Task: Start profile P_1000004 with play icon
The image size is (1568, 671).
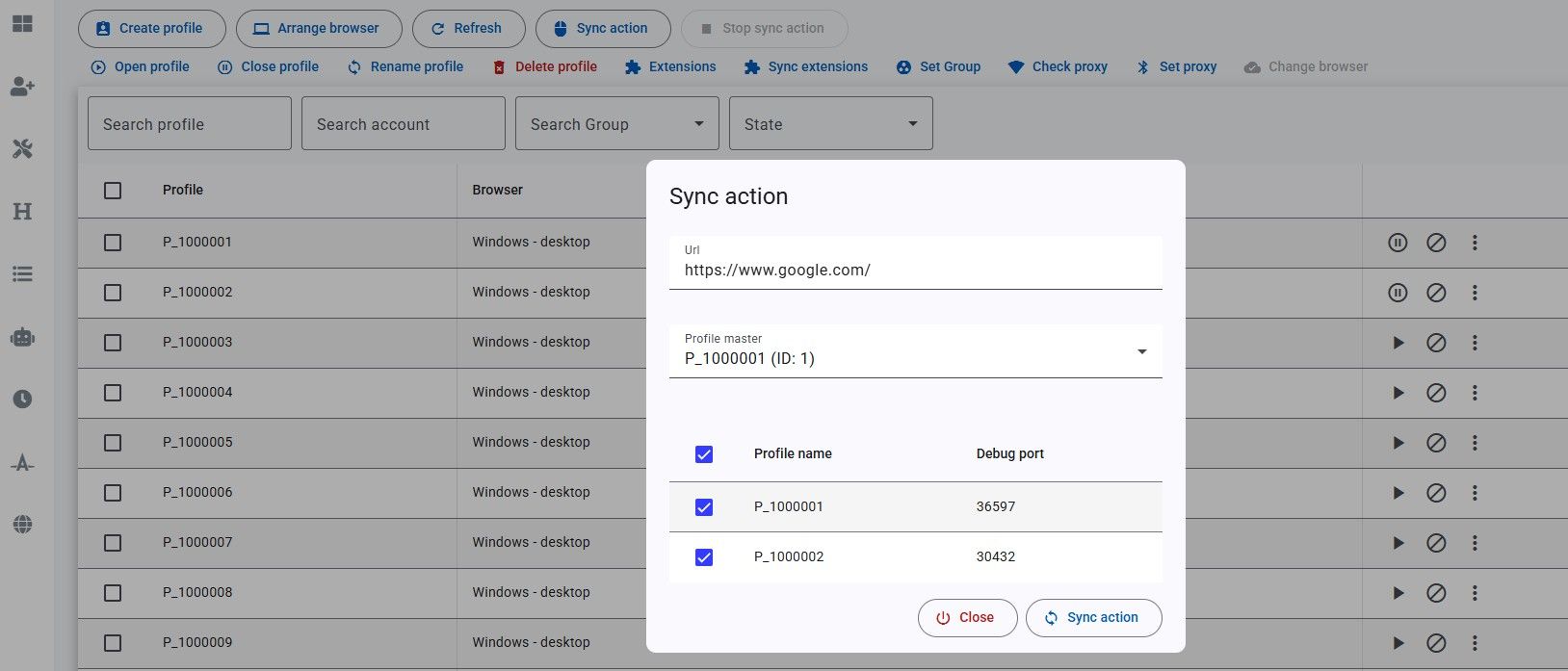Action: click(1398, 393)
